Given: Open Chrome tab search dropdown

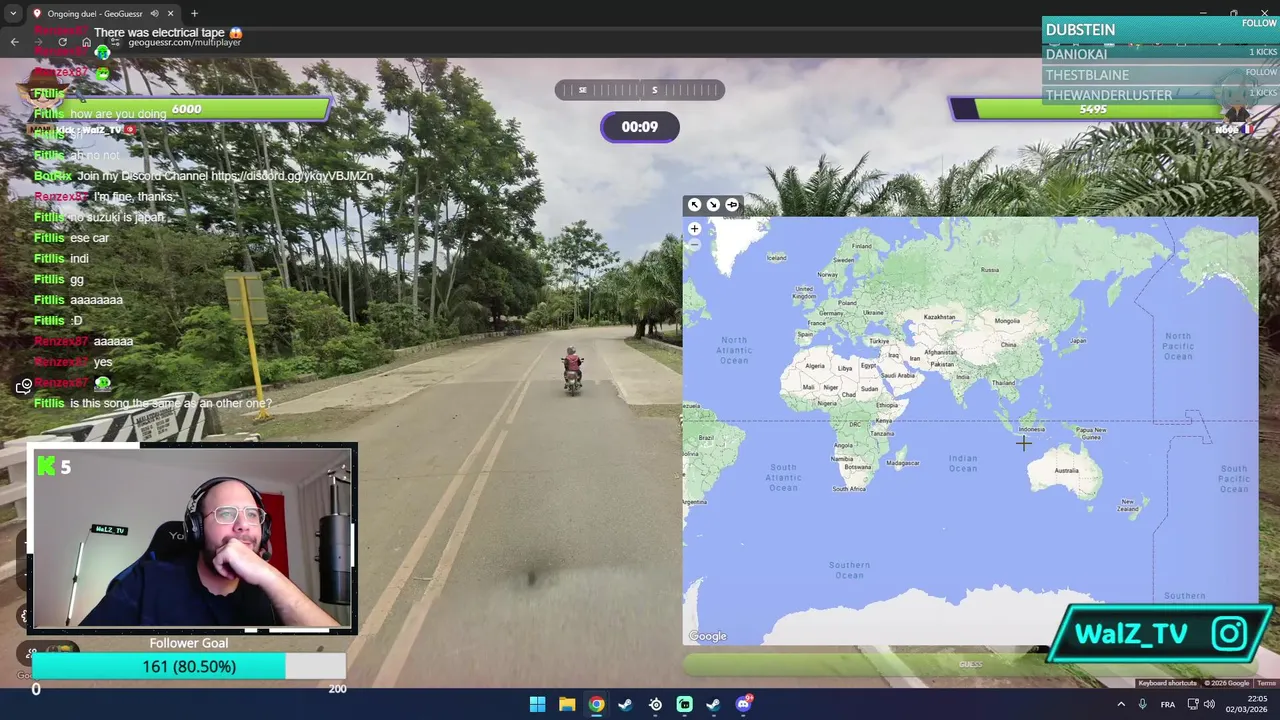Looking at the screenshot, I should [x=13, y=14].
